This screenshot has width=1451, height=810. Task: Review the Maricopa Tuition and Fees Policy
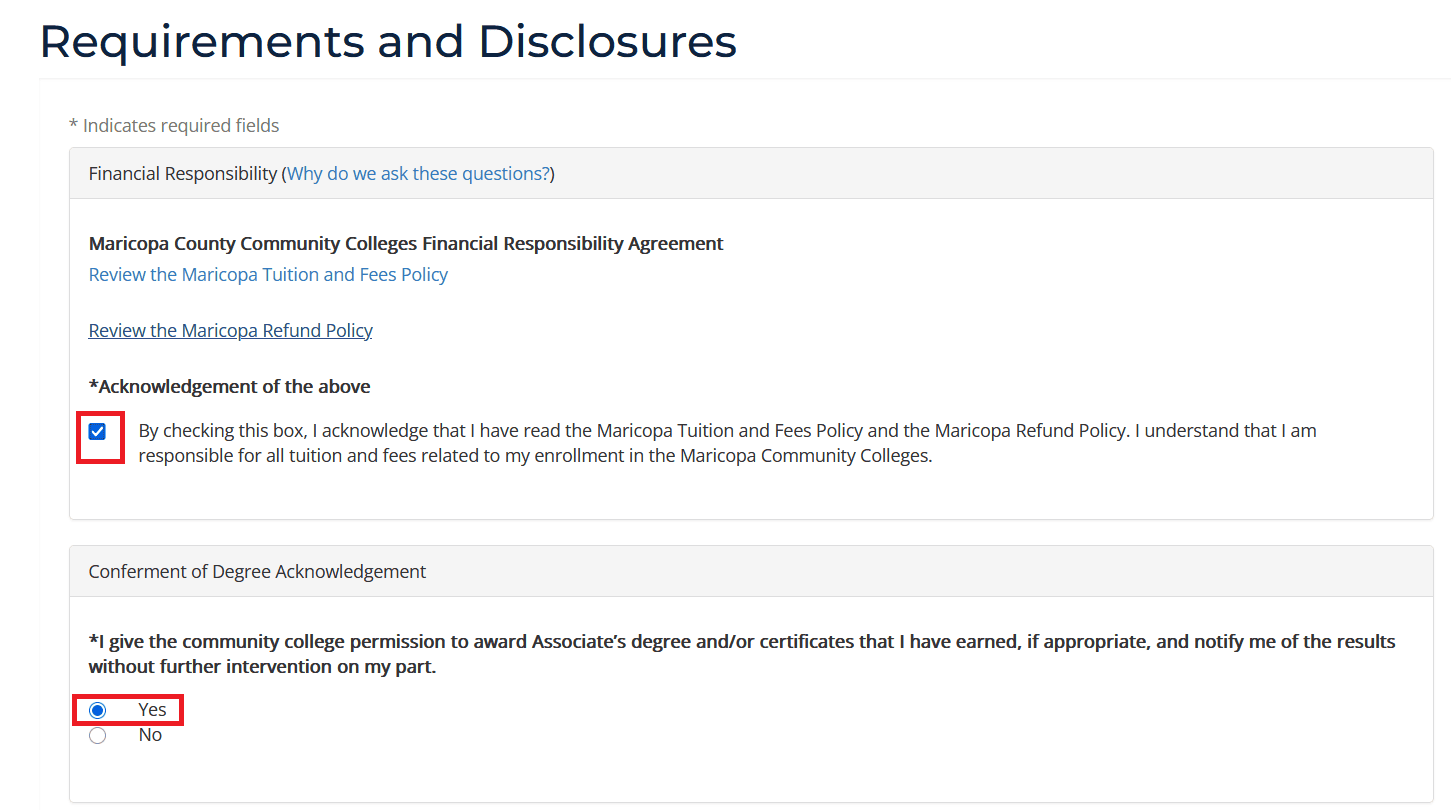tap(268, 275)
